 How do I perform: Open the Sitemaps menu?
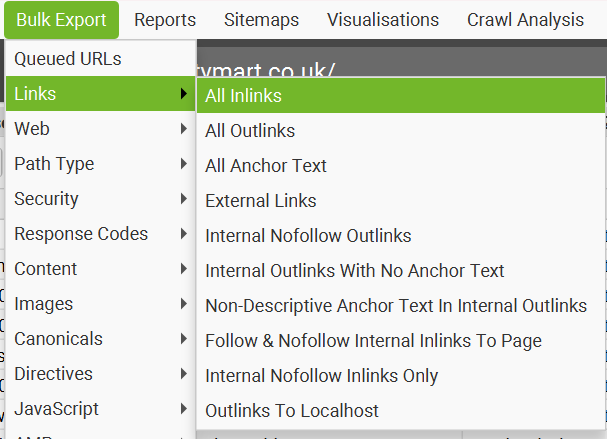point(261,20)
